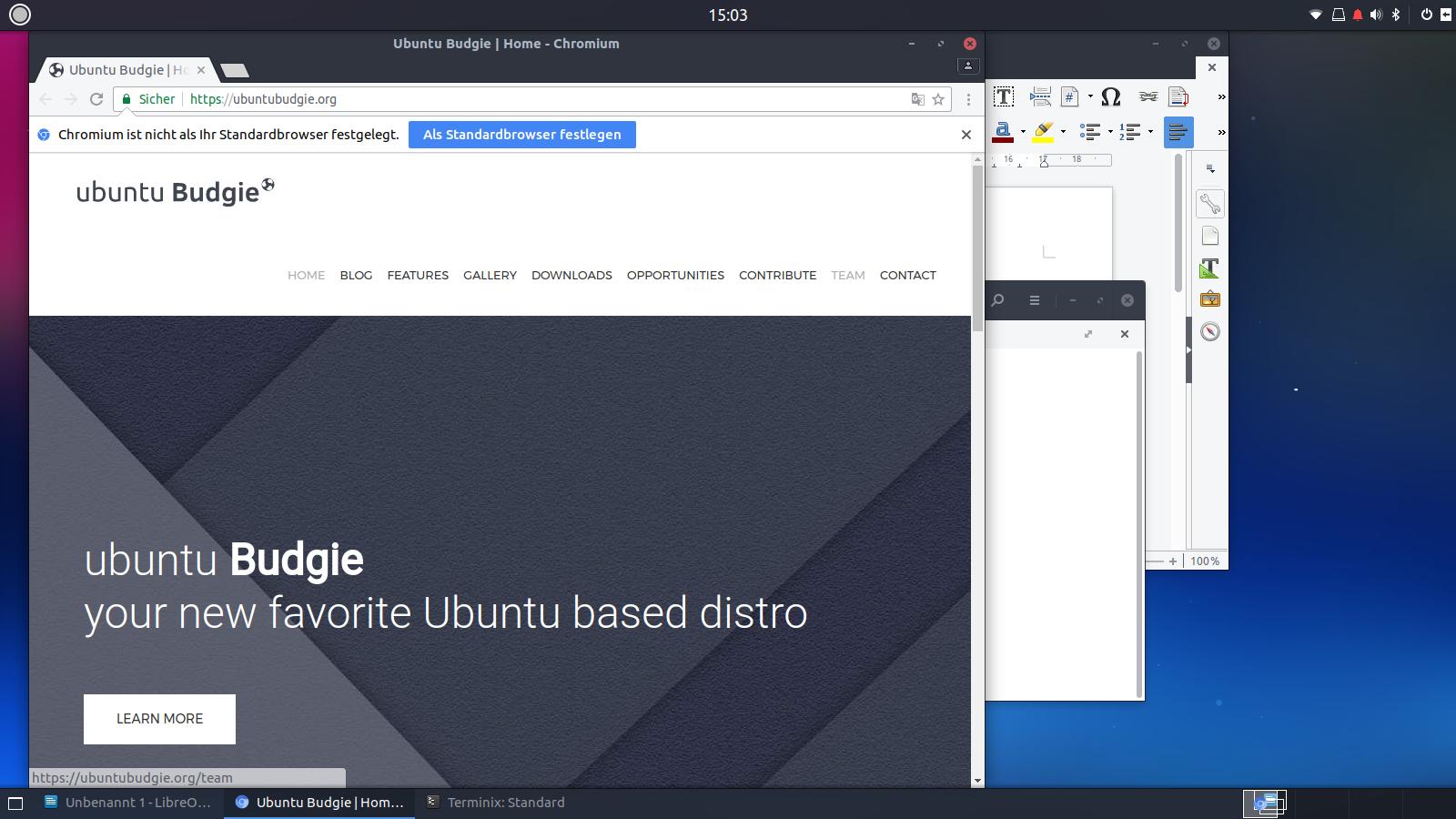Toggle bulleted list in Writer
1456x819 pixels.
tap(1090, 132)
